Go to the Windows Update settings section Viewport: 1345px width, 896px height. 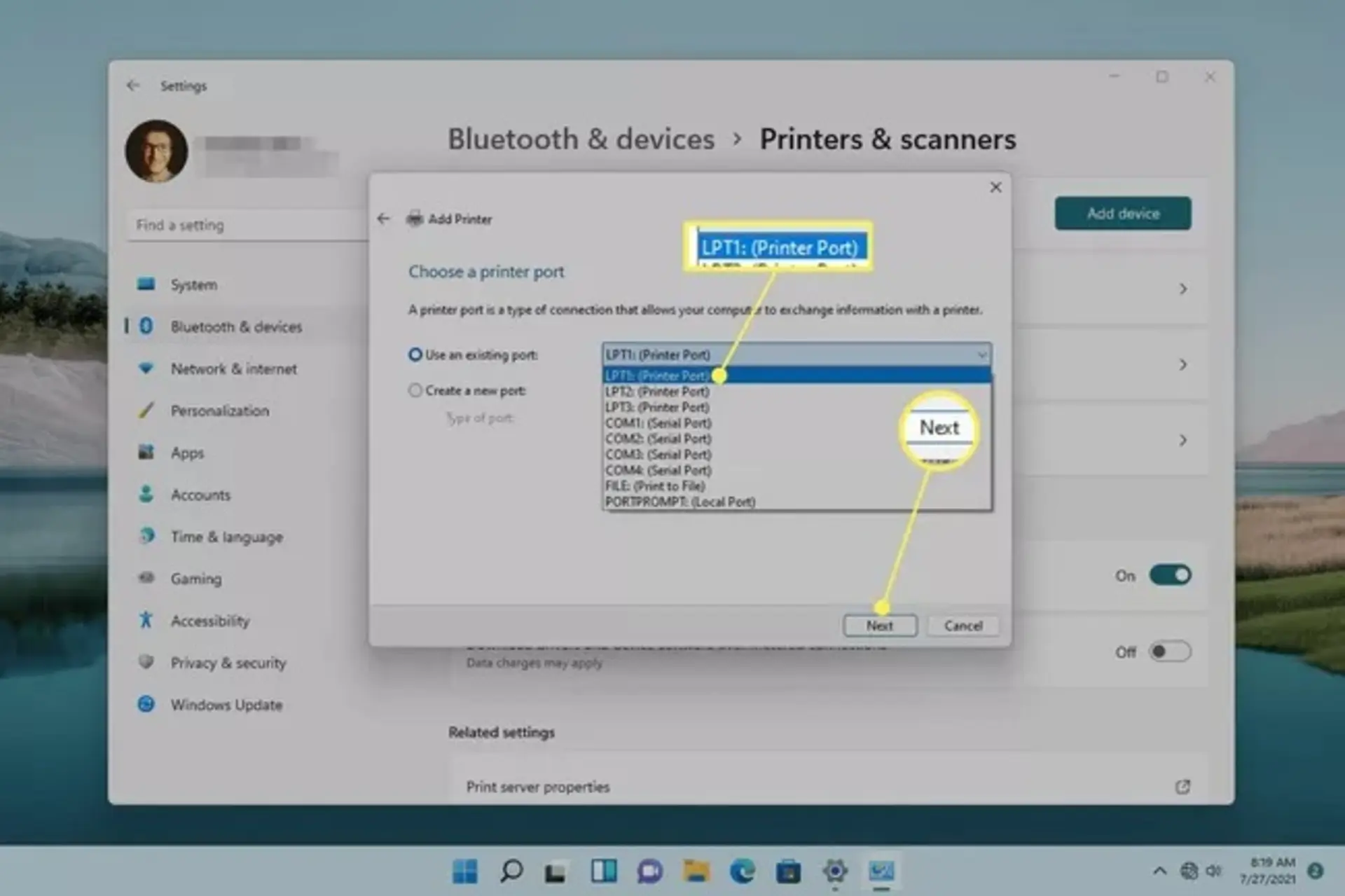226,705
